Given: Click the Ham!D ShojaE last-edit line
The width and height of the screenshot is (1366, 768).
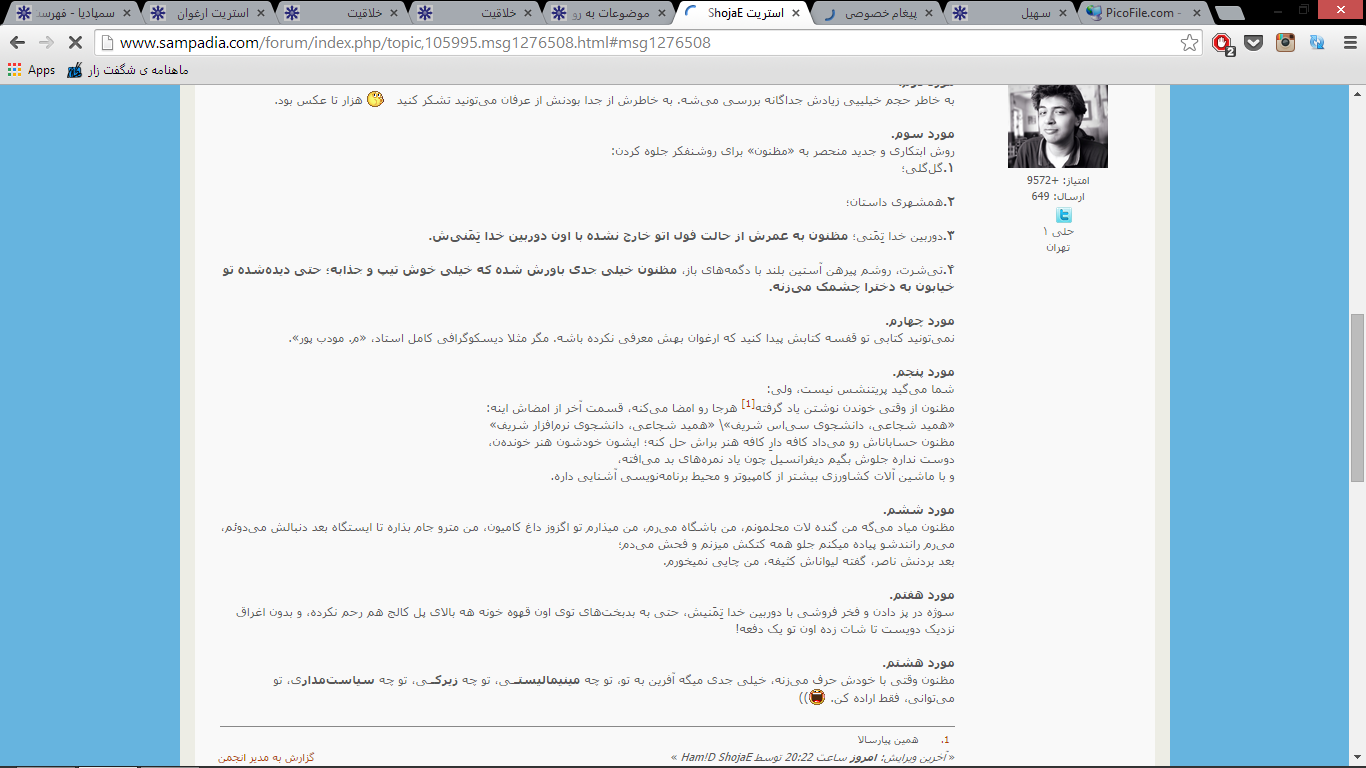Looking at the screenshot, I should click(x=811, y=758).
